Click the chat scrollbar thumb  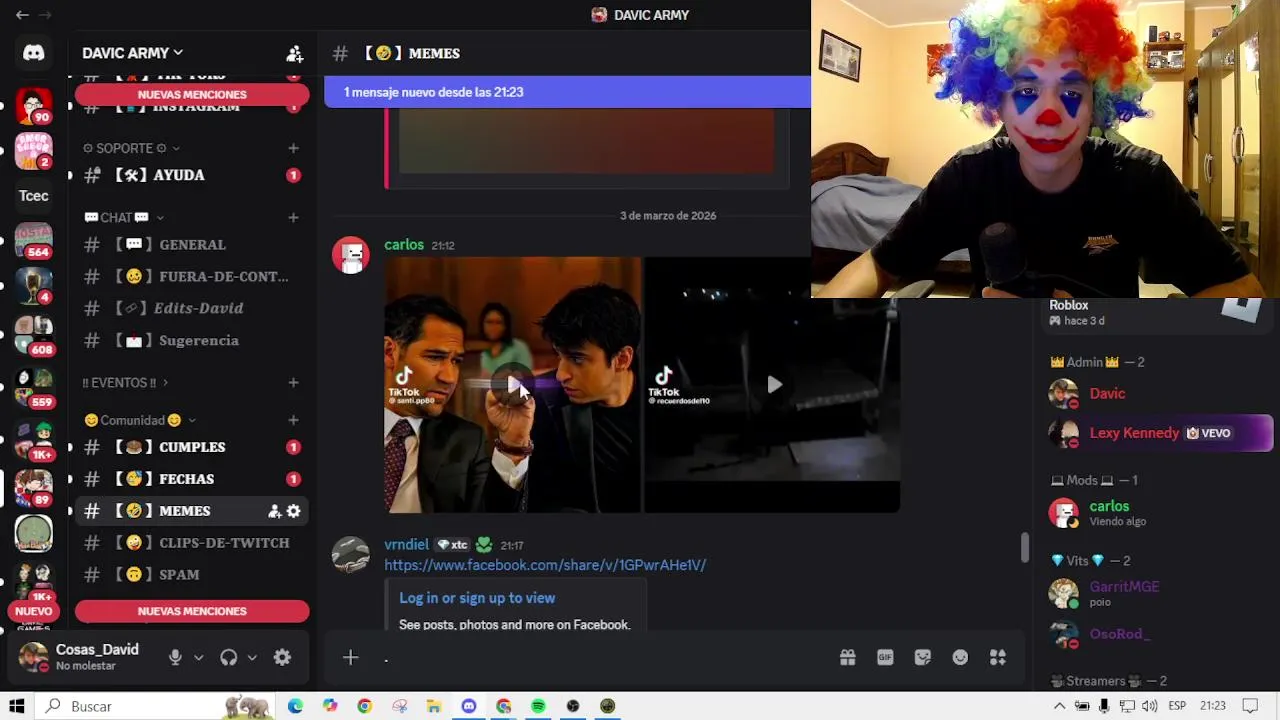pos(1025,547)
